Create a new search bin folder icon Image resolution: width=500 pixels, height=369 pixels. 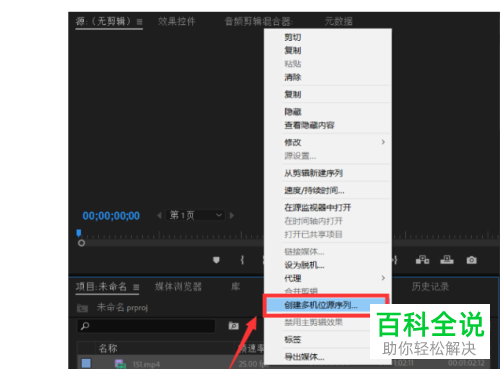233,326
